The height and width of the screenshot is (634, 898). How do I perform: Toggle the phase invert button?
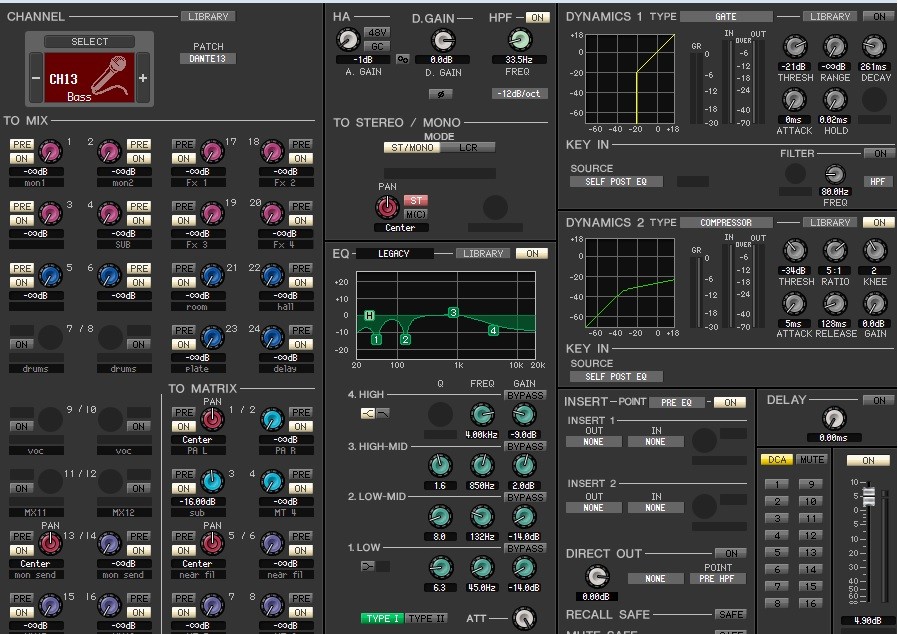[440, 94]
